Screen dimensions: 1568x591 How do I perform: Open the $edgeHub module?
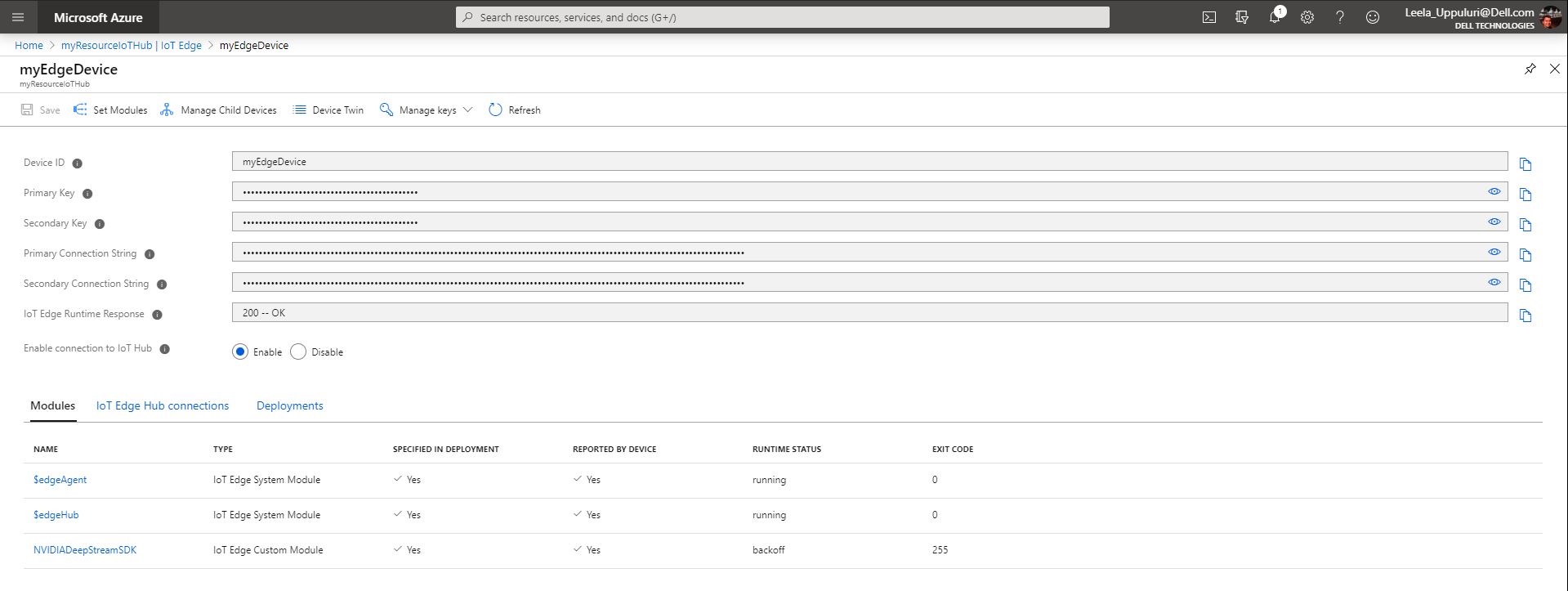pos(56,515)
